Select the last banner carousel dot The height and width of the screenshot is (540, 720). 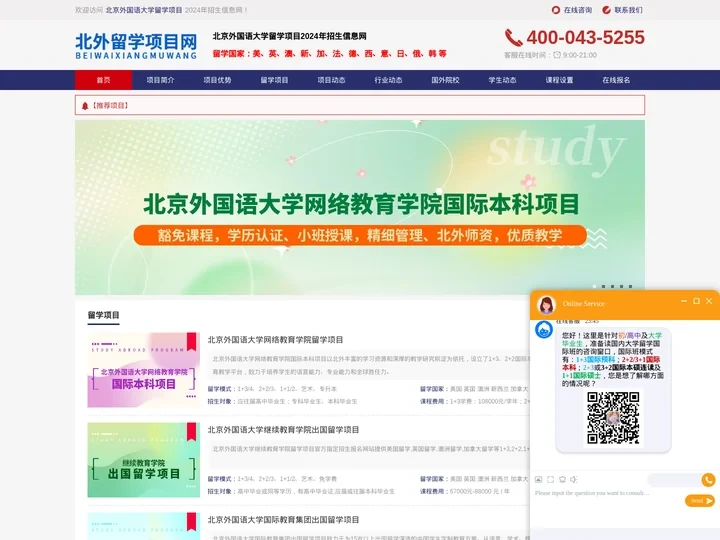point(630,287)
